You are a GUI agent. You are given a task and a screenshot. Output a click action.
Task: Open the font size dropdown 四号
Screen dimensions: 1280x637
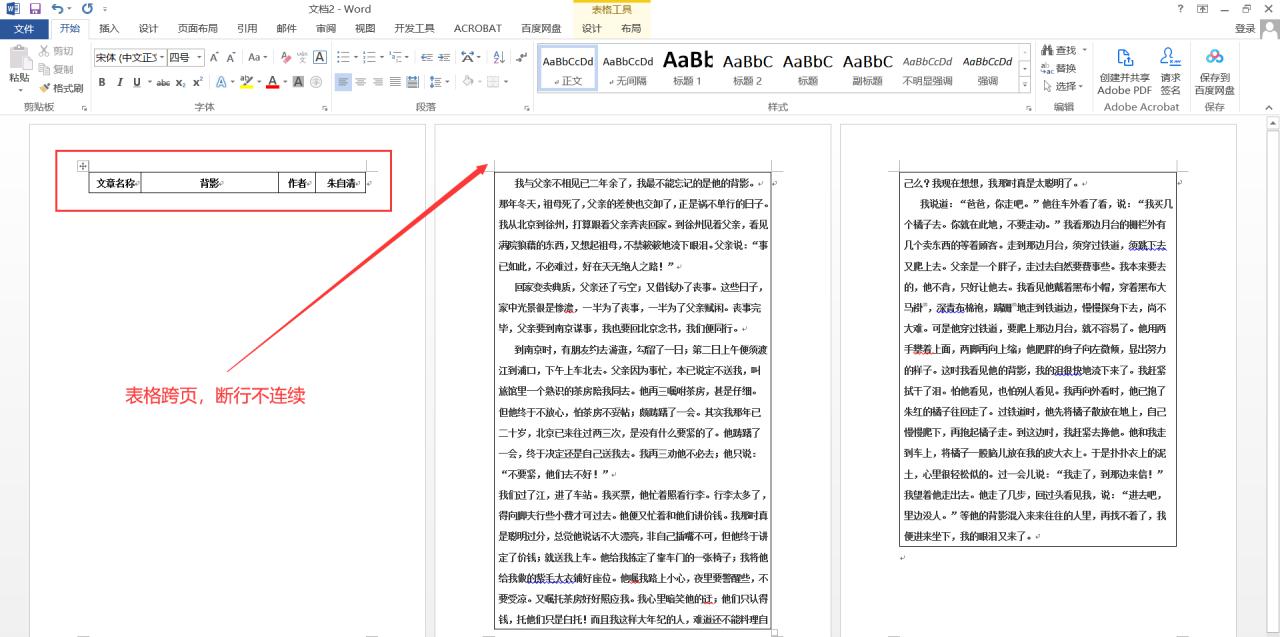tap(200, 58)
